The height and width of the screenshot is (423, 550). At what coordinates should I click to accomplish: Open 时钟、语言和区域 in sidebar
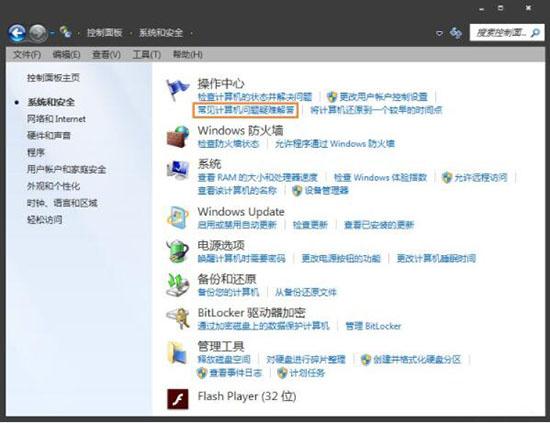(x=62, y=203)
